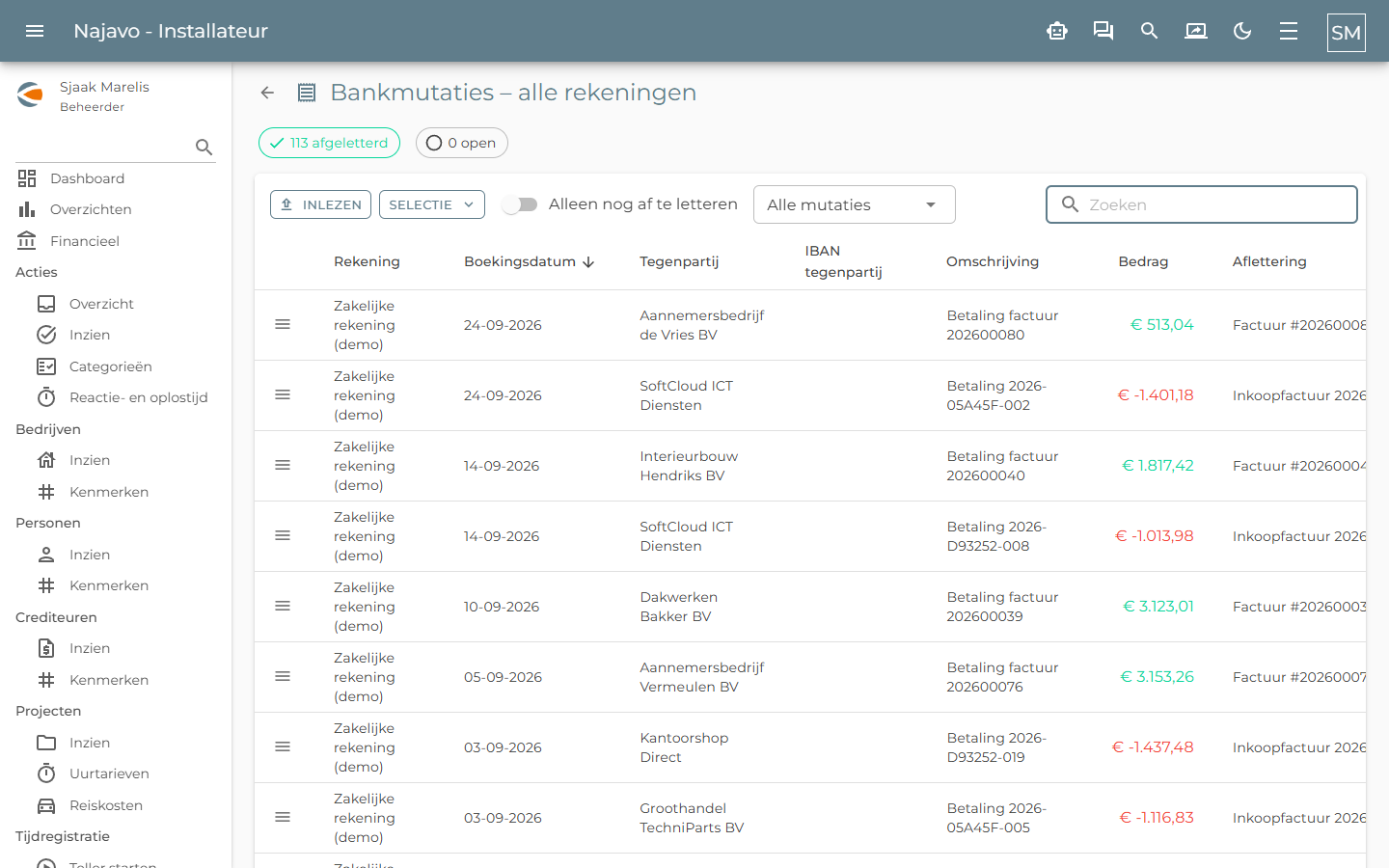The width and height of the screenshot is (1389, 868).
Task: Open row menu for Aannemersbedrijf de Vries BV
Action: 283,325
